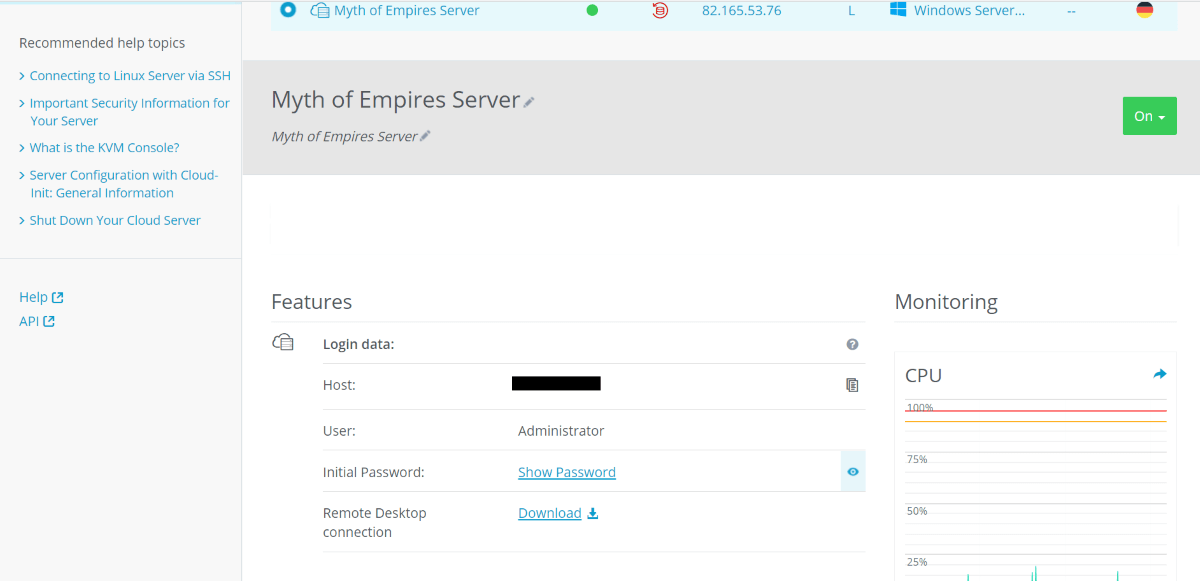Click the Login data help question mark icon
This screenshot has width=1200, height=581.
[852, 344]
